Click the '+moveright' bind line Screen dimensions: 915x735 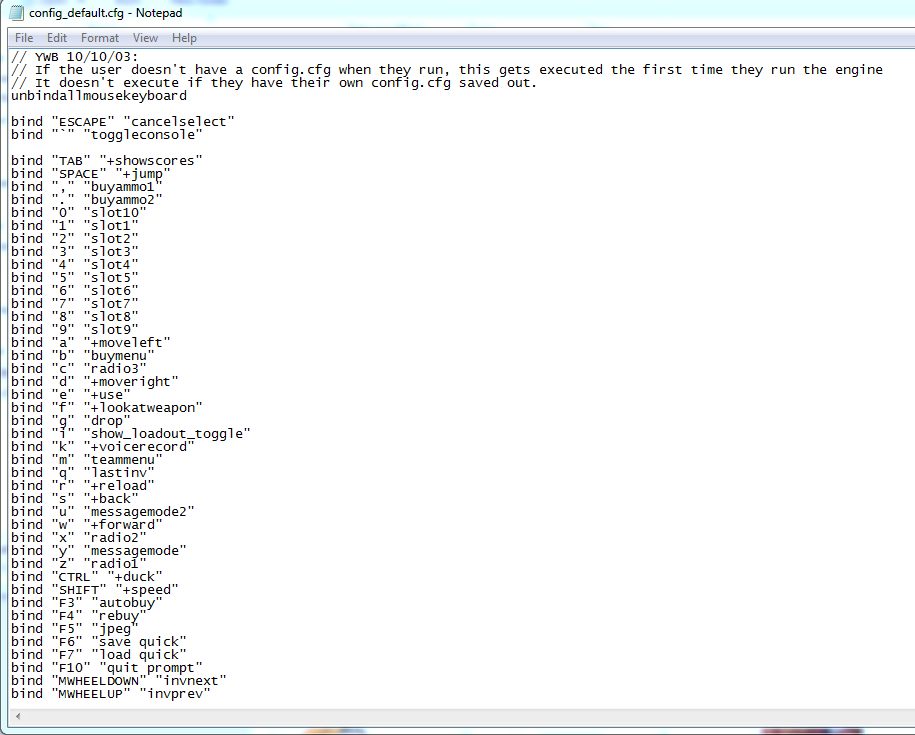coord(95,382)
